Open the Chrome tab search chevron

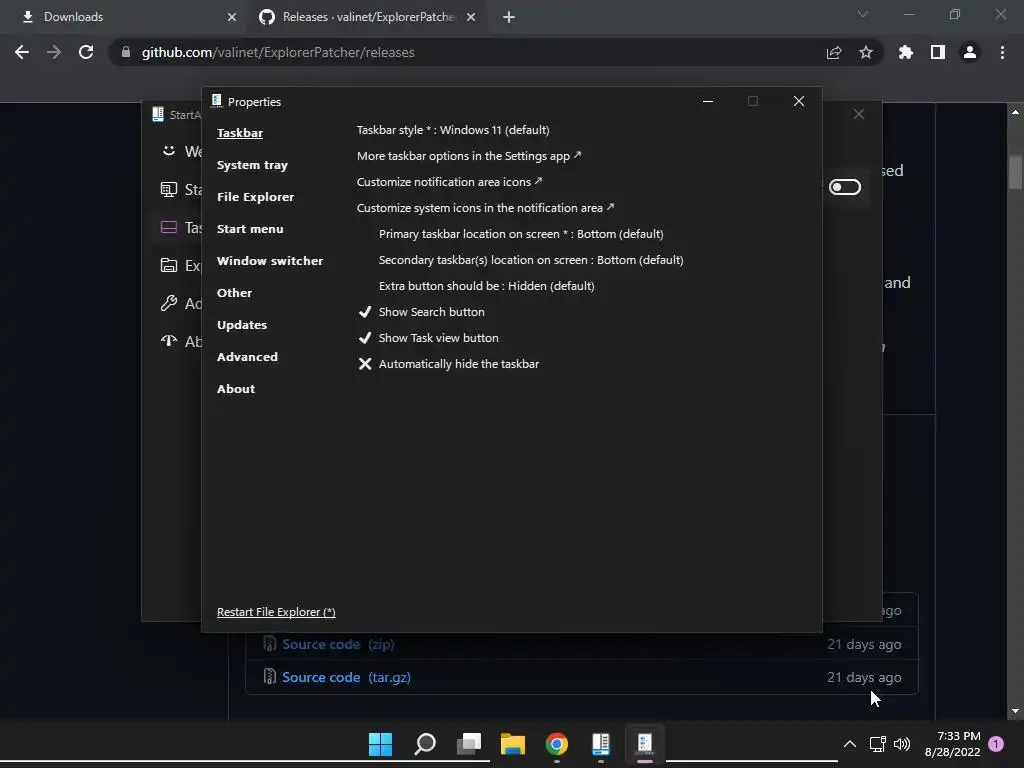coord(863,14)
